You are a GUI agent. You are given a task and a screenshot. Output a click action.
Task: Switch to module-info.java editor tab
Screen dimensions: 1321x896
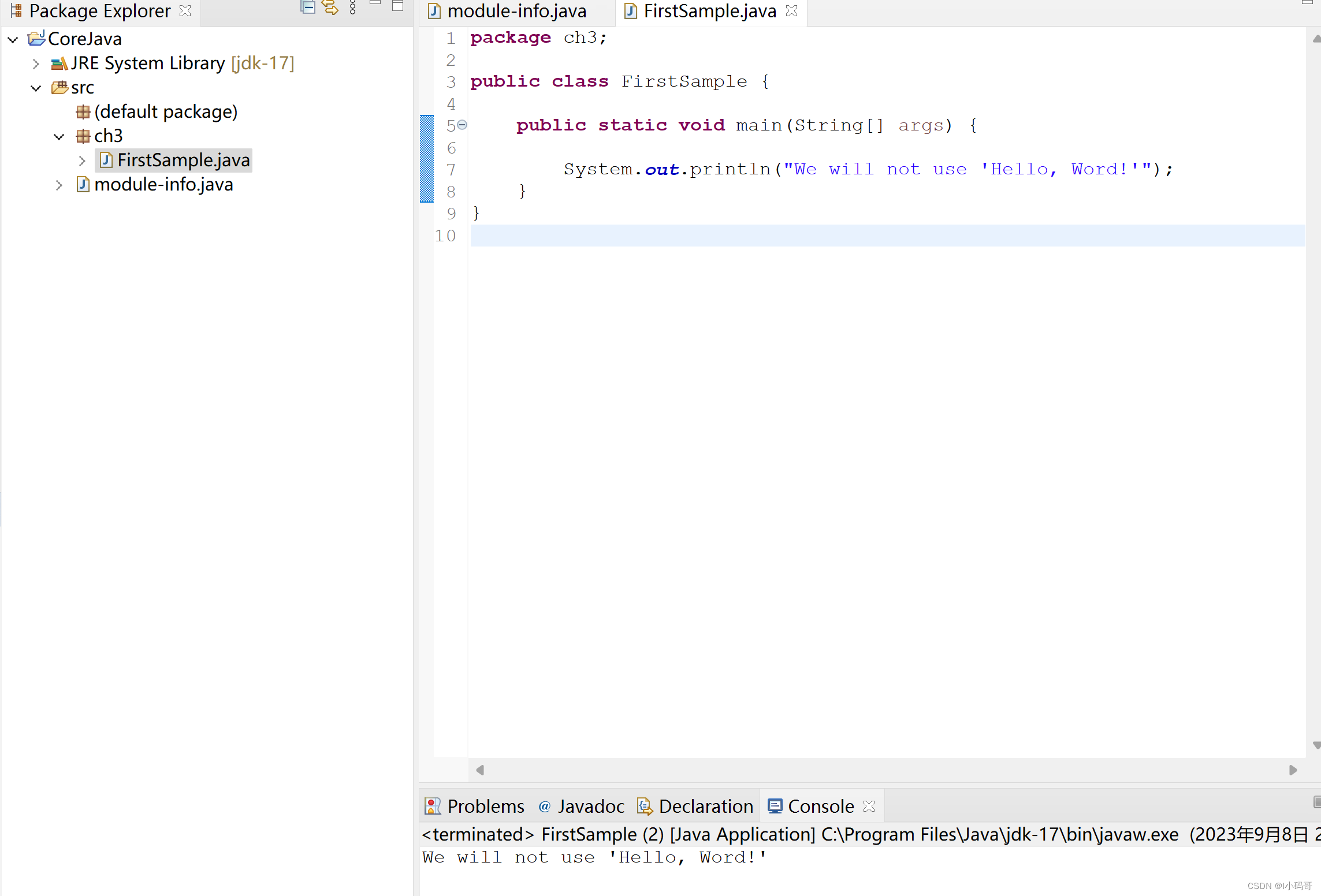[516, 11]
